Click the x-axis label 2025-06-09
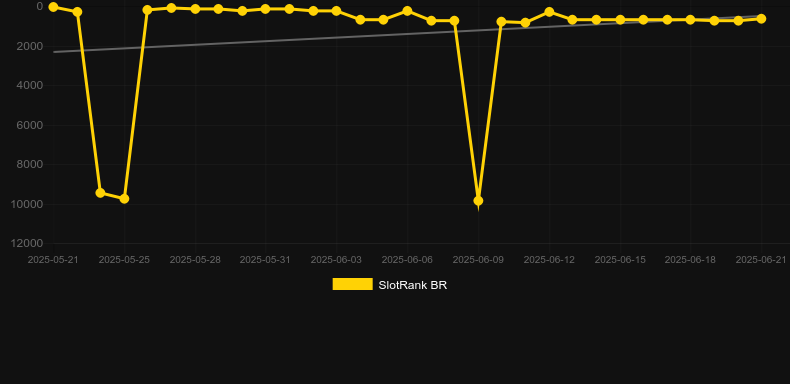This screenshot has height=384, width=790. pos(478,260)
